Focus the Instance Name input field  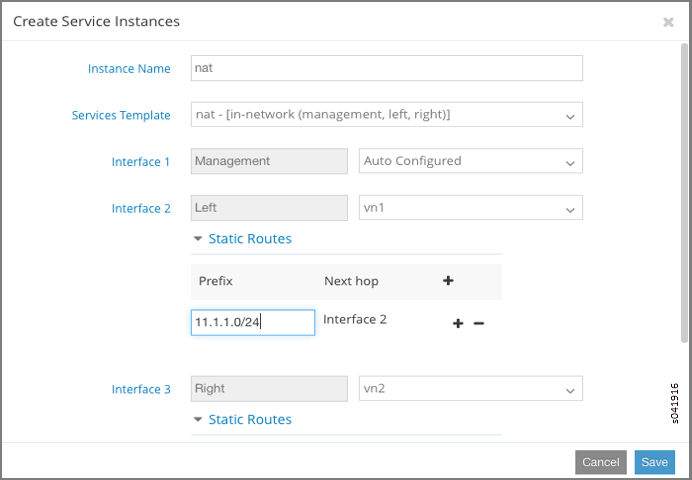click(386, 68)
